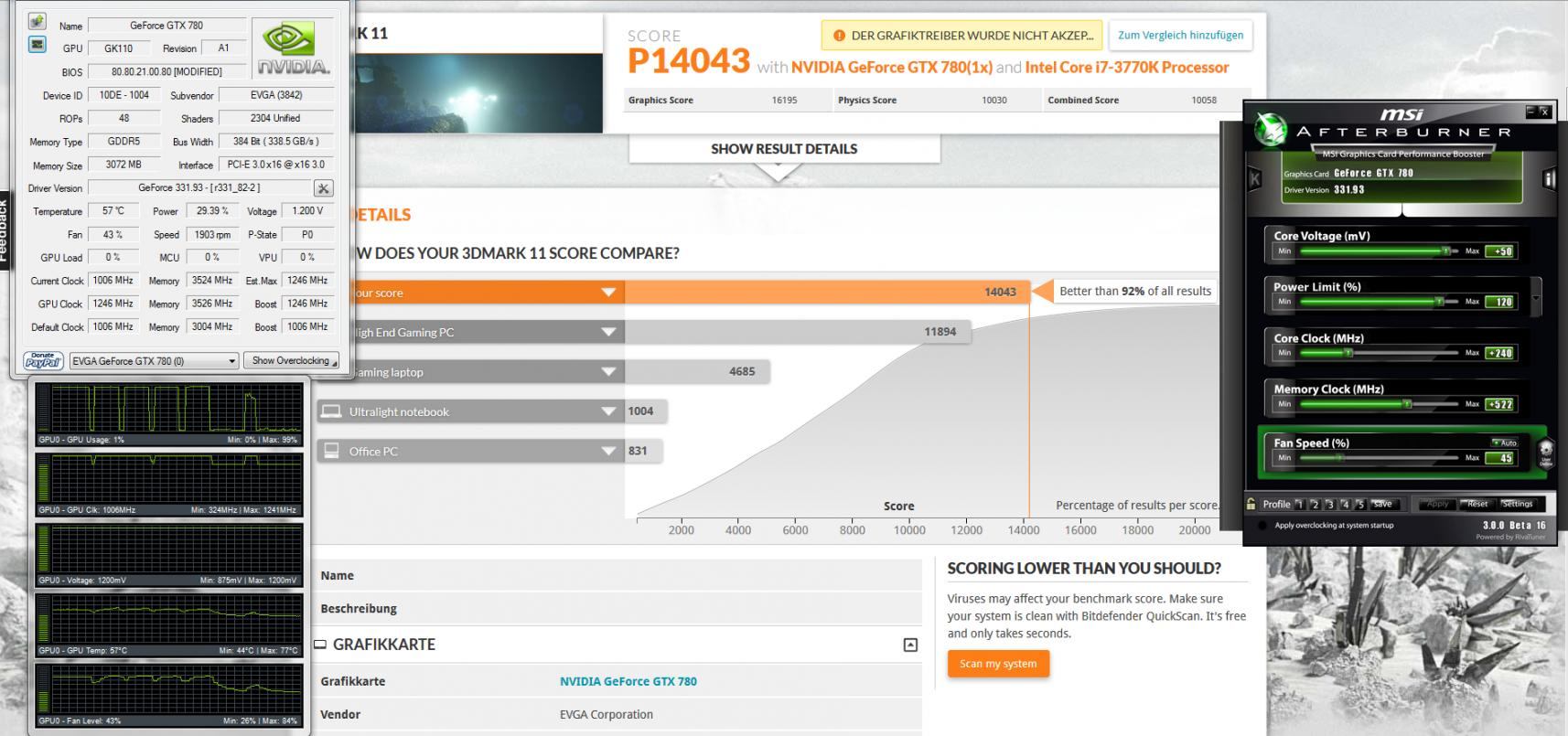1568x736 pixels.
Task: Click the 3DMark benchmark thumbnail image
Action: (x=478, y=93)
